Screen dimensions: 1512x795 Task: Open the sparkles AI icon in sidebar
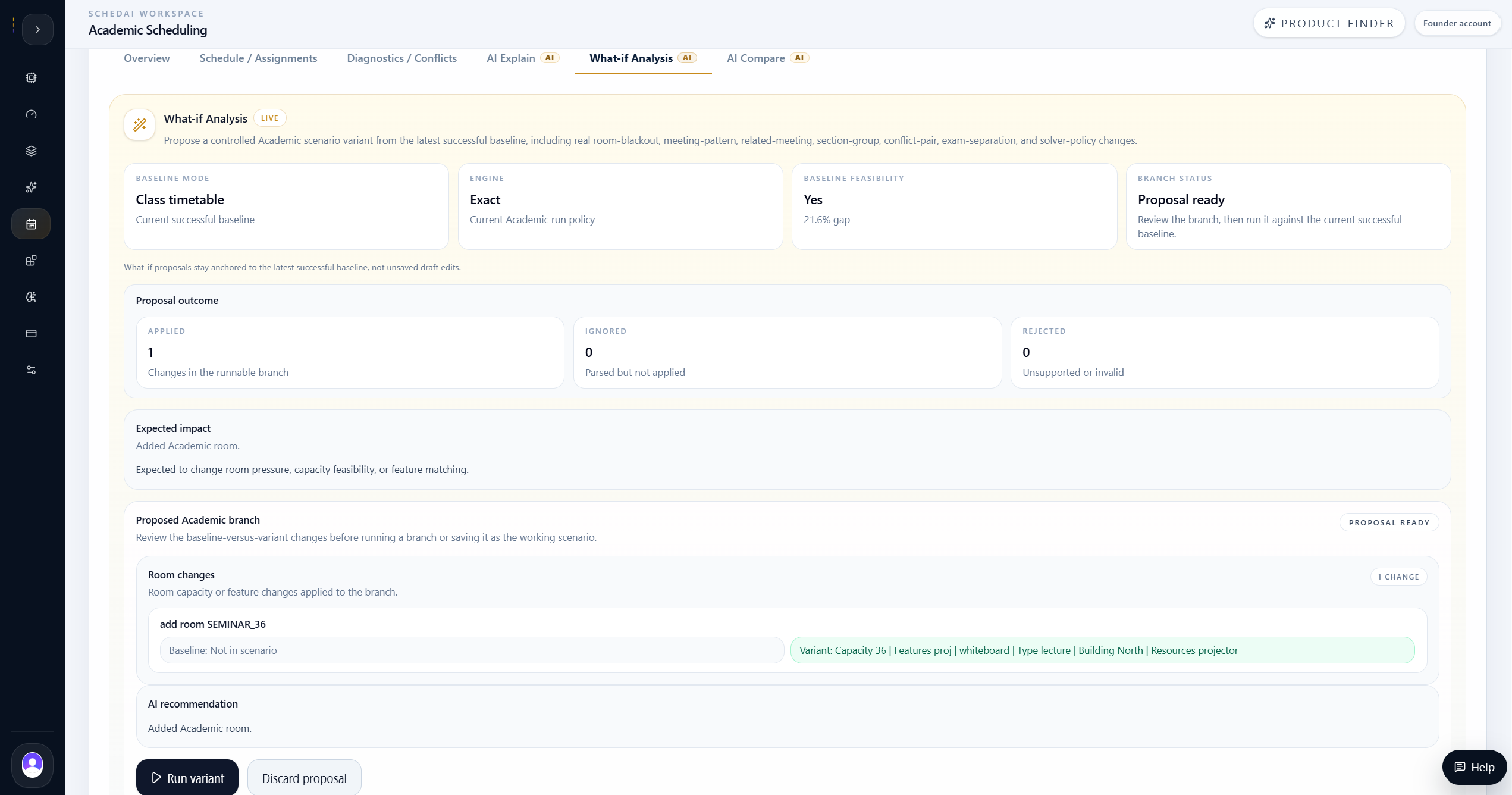32,187
